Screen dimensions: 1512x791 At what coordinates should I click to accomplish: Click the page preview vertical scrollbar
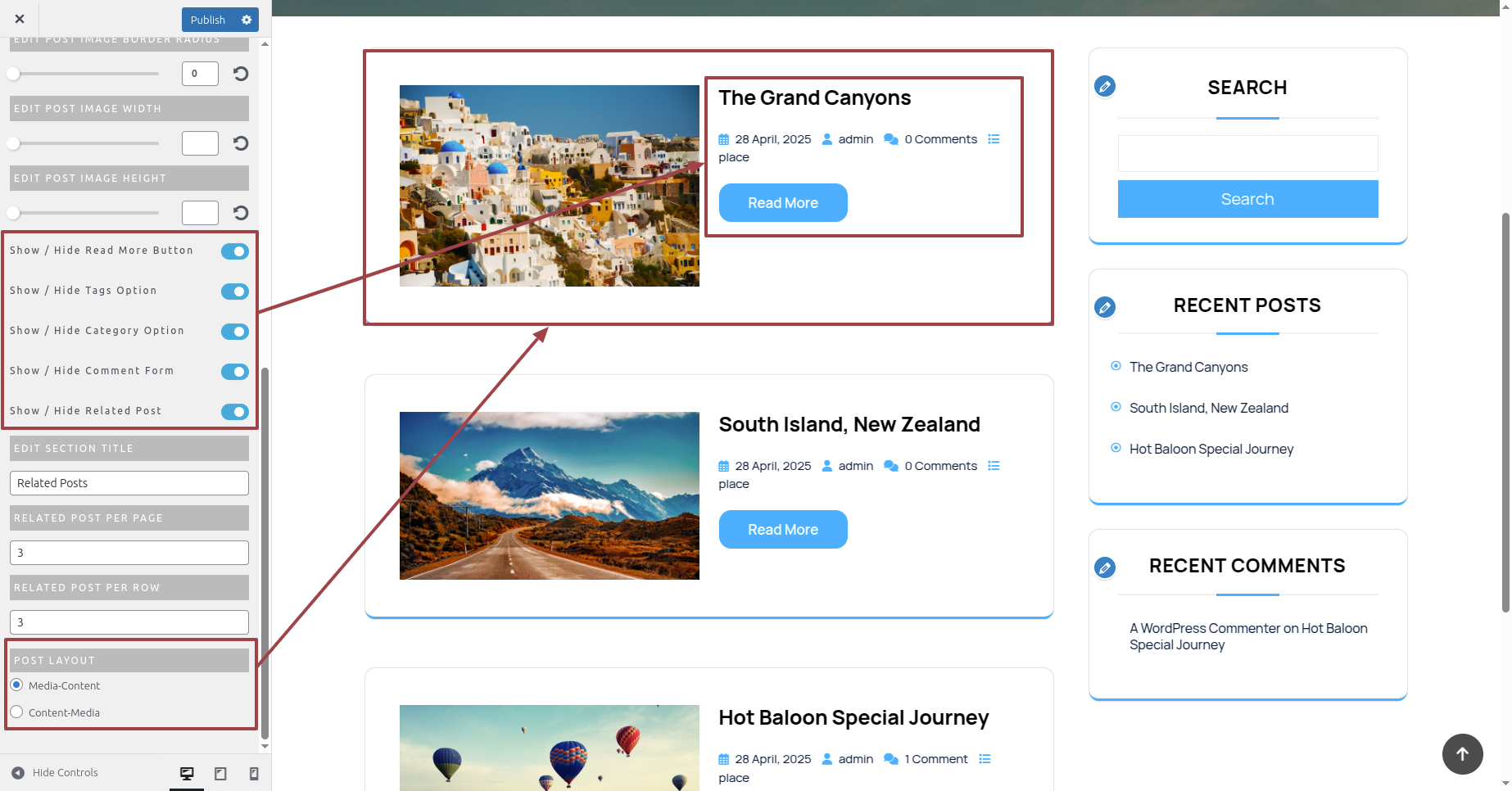click(1505, 412)
